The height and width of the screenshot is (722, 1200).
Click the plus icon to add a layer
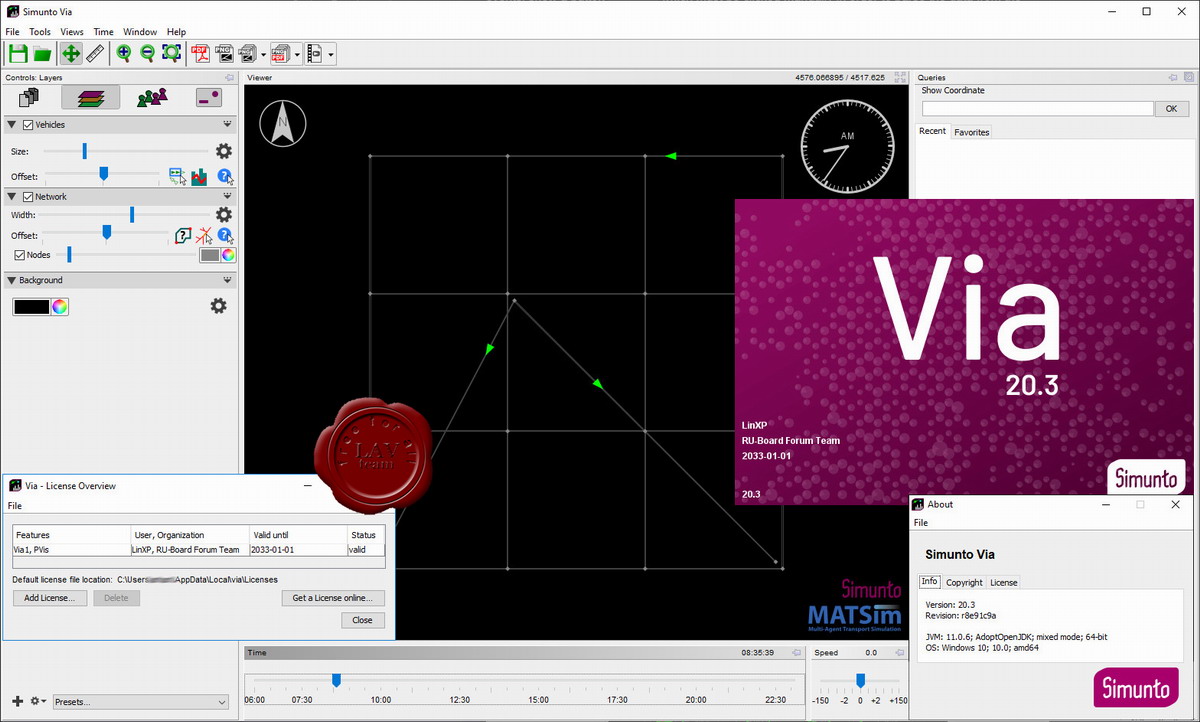tap(17, 702)
